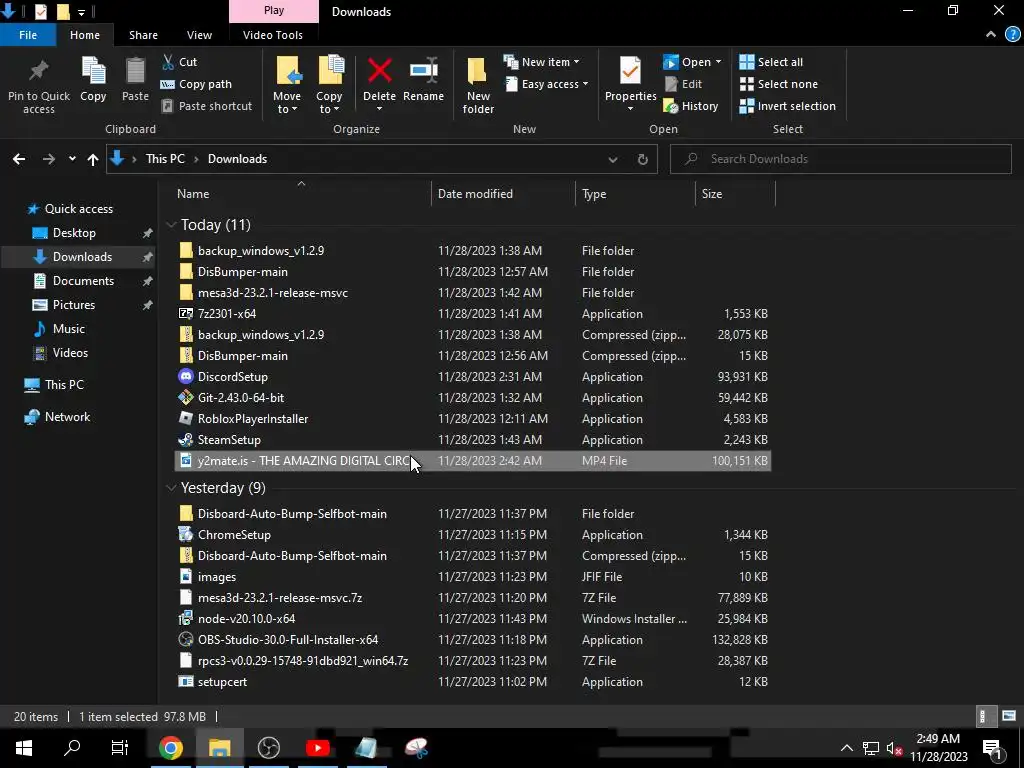Select Music in navigation pane
1024x768 pixels.
pyautogui.click(x=69, y=329)
